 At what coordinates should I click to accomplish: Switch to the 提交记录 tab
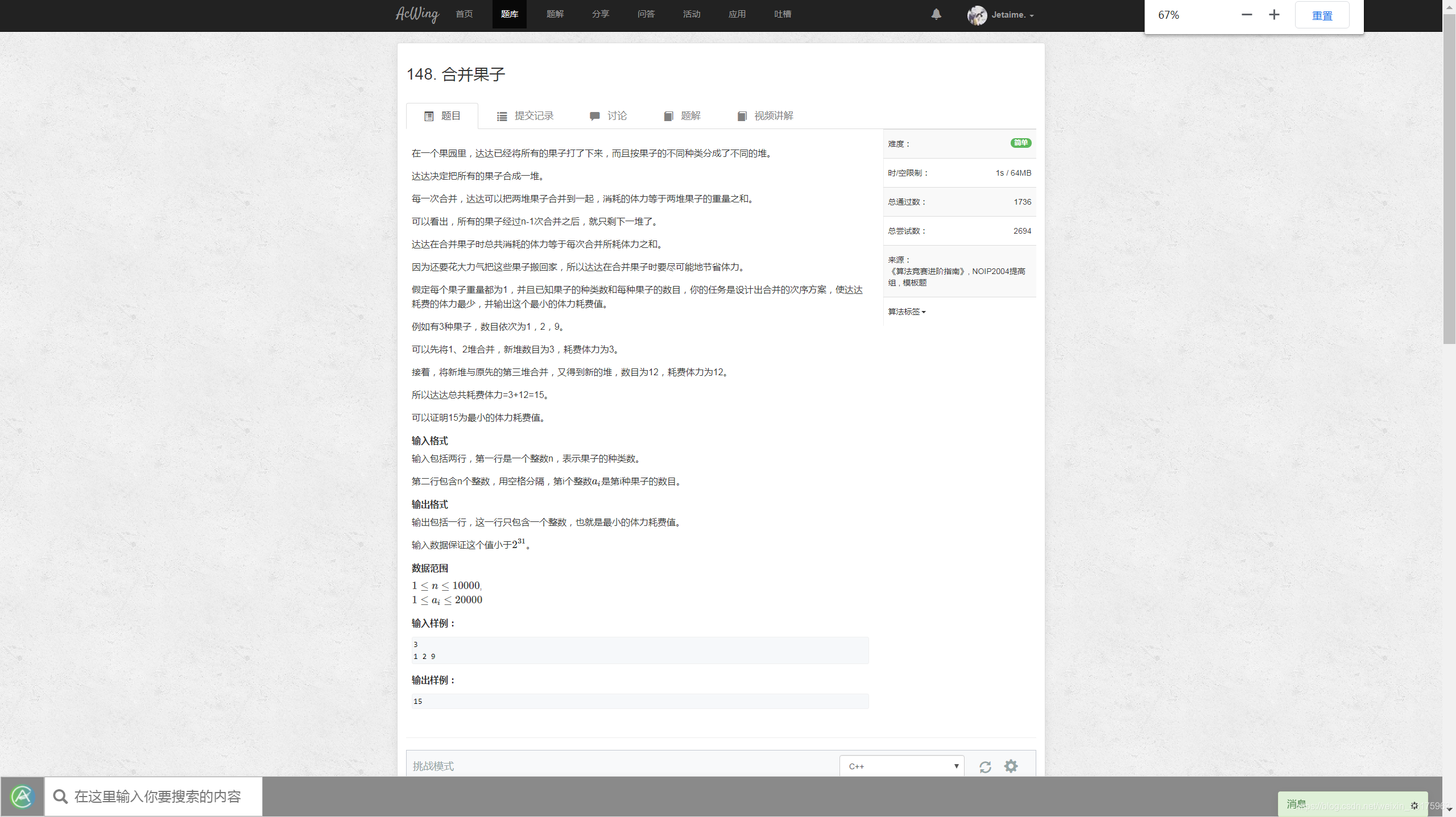(533, 115)
